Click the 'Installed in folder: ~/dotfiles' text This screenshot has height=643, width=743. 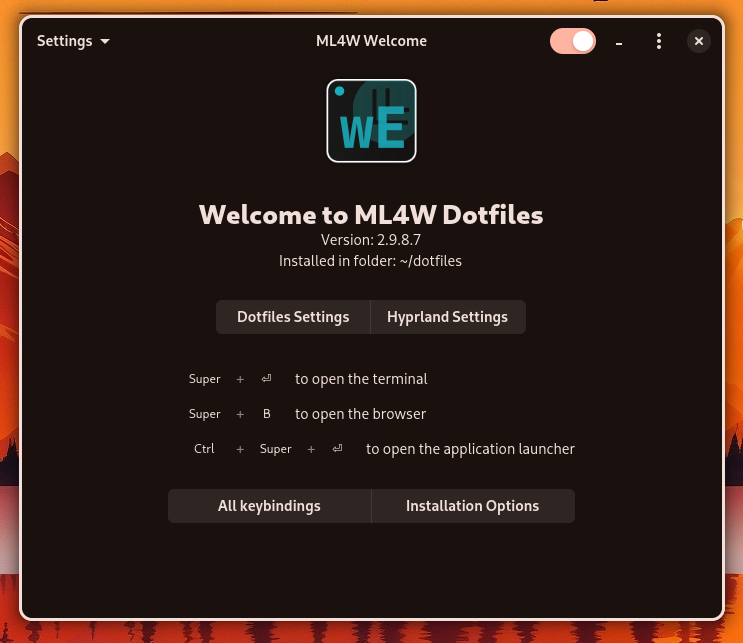click(x=370, y=261)
